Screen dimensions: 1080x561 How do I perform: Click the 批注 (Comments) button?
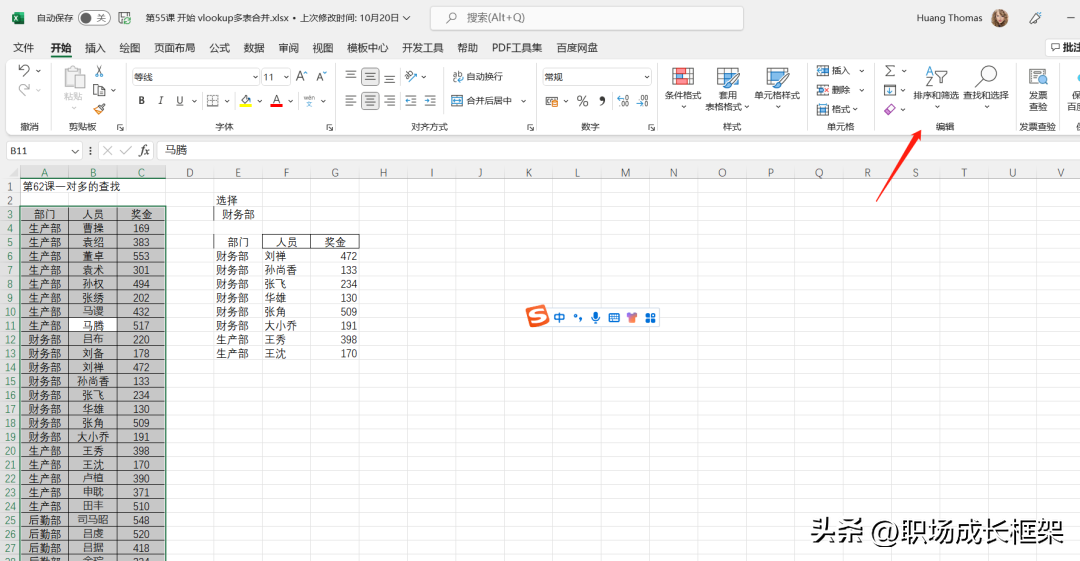(1063, 48)
